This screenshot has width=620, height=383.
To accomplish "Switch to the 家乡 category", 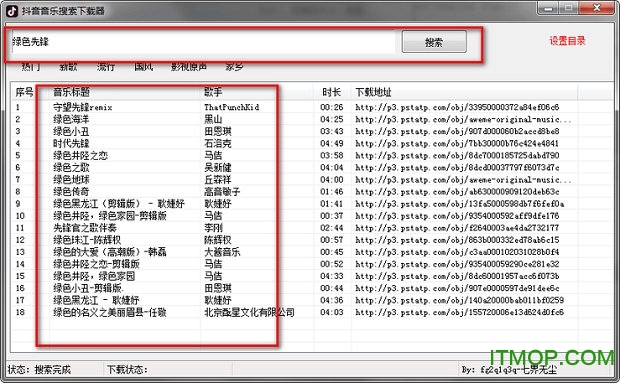I will tap(234, 67).
